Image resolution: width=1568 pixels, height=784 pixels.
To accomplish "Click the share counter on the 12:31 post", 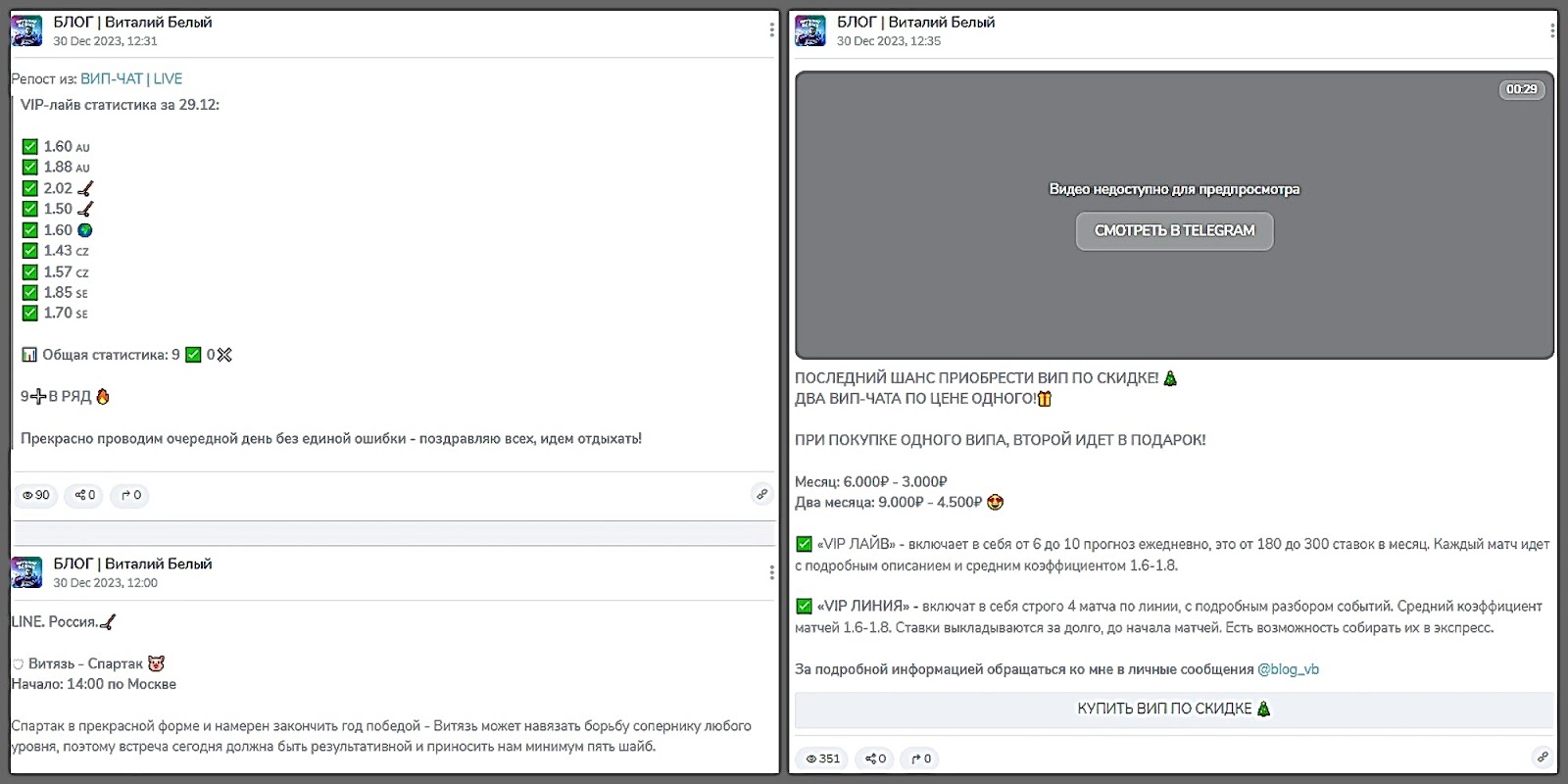I will (x=85, y=495).
